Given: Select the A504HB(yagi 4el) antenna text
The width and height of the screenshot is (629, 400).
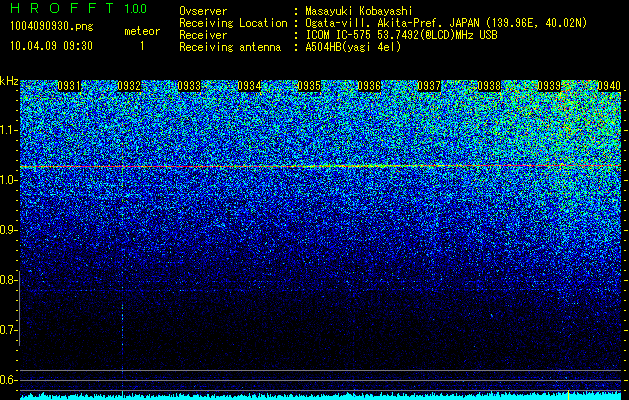Looking at the screenshot, I should coord(353,47).
